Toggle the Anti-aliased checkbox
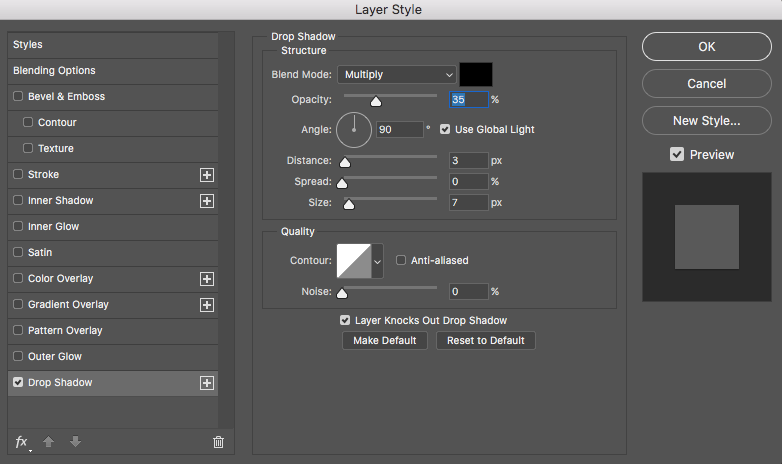Image resolution: width=782 pixels, height=464 pixels. pyautogui.click(x=401, y=260)
